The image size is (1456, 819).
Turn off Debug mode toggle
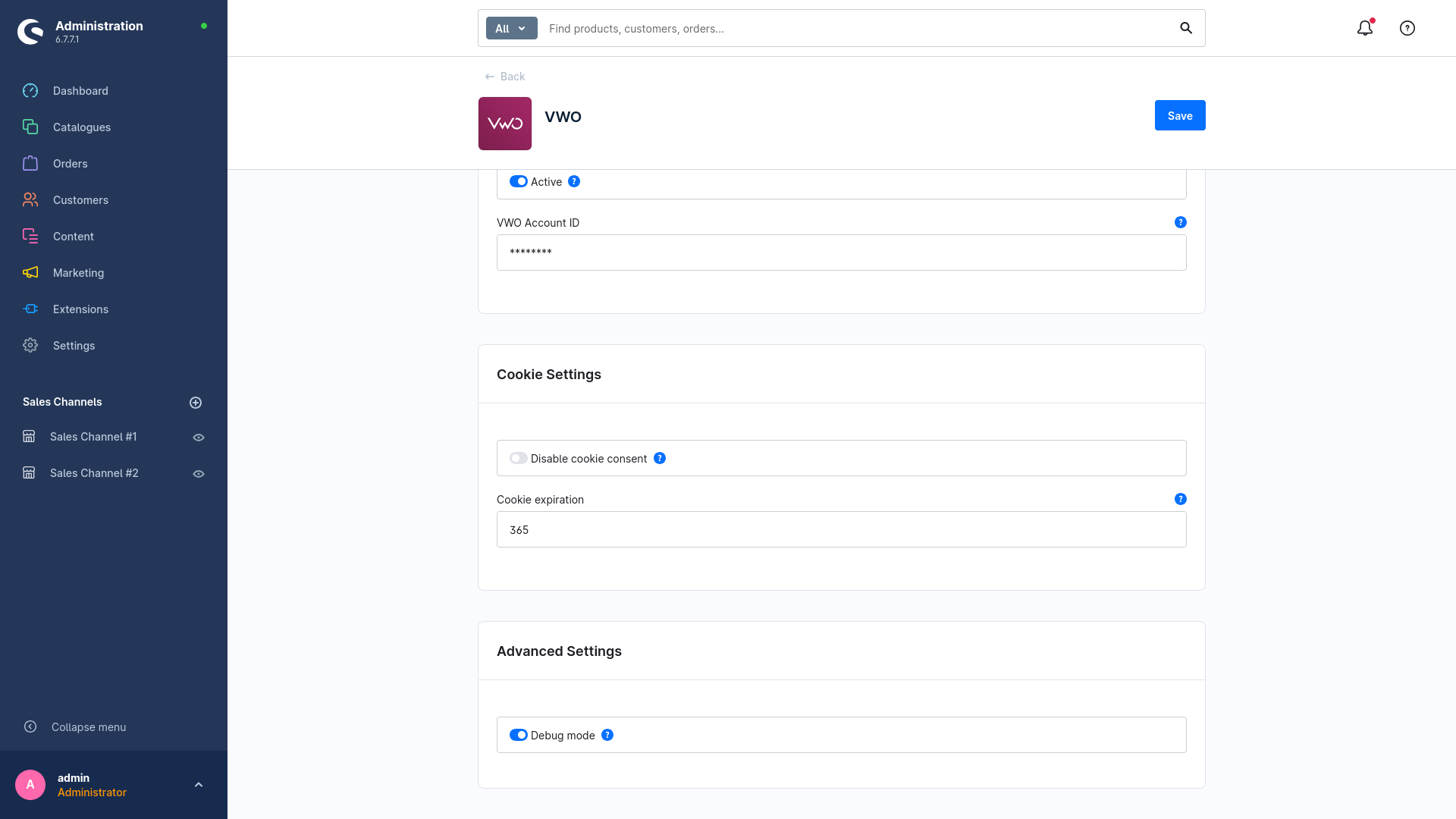(519, 735)
